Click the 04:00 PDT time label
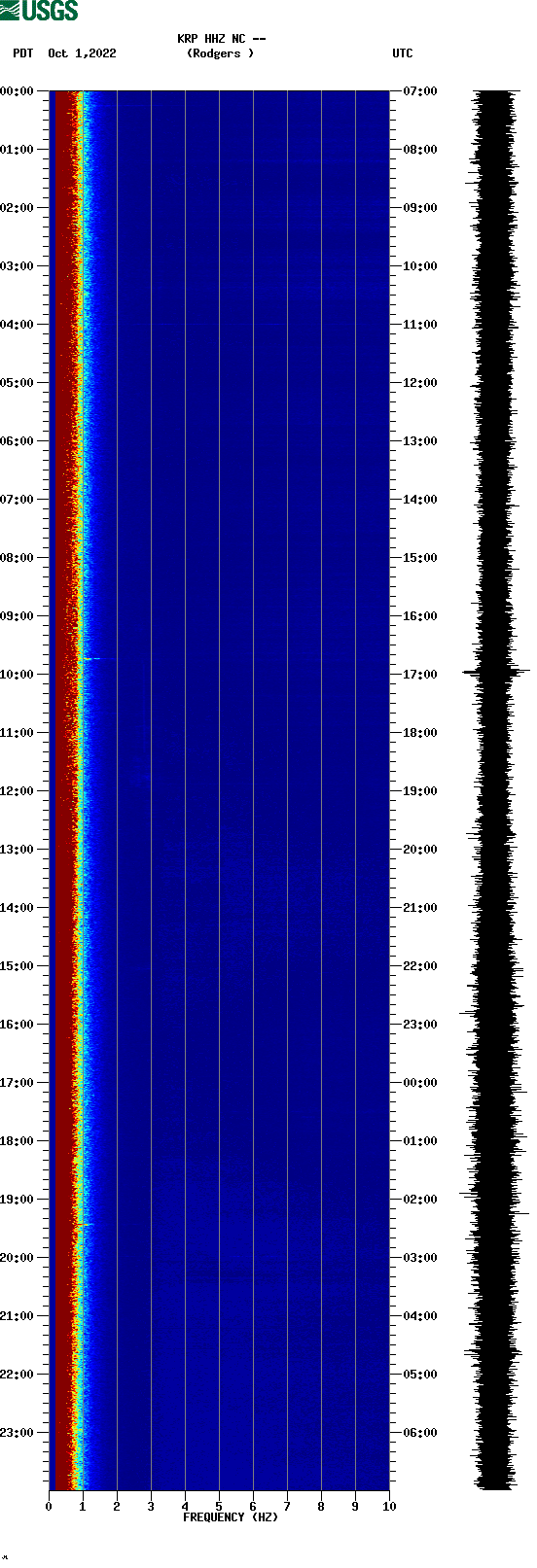 [18, 325]
